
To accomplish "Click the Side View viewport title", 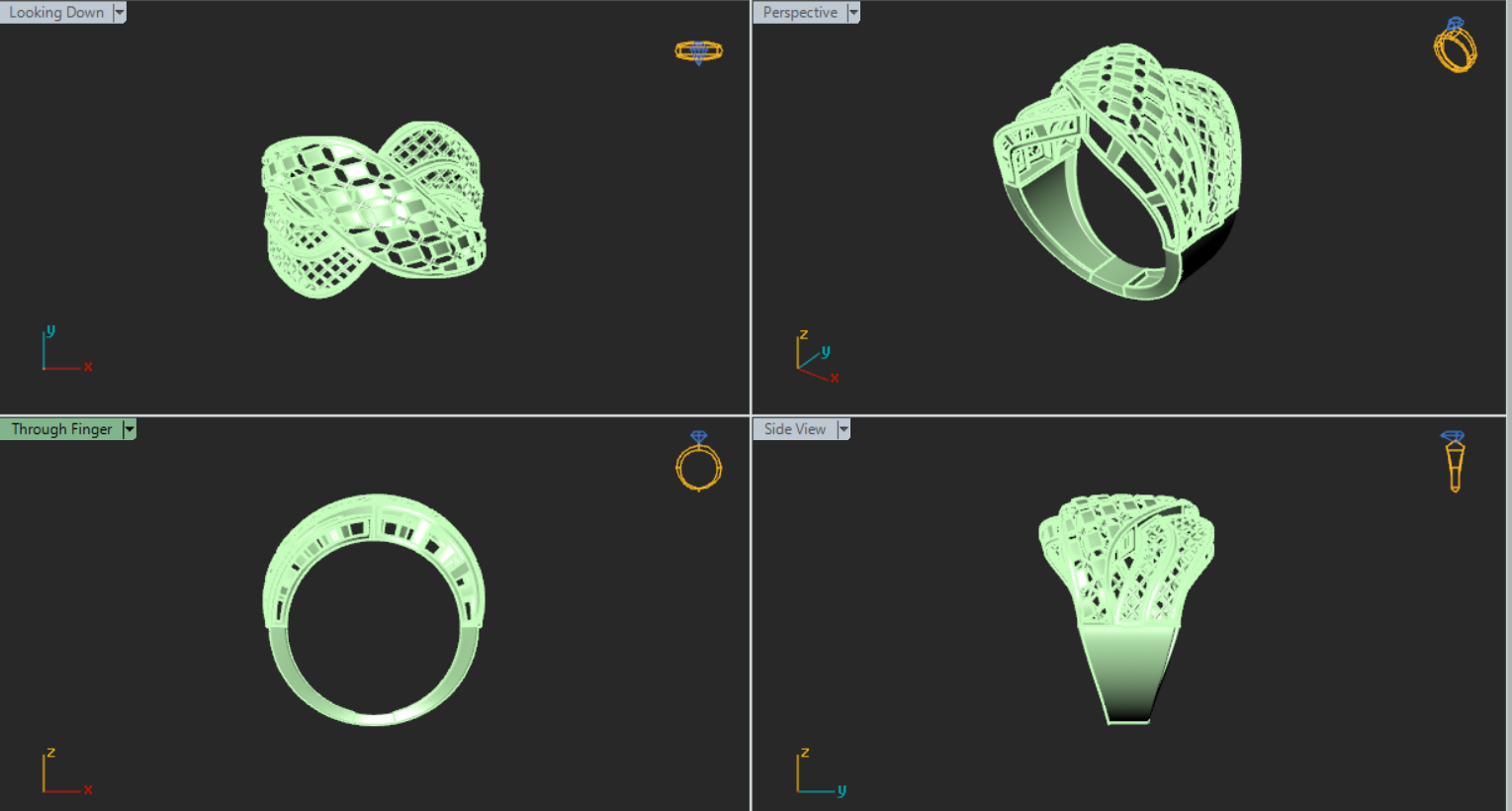I will point(794,429).
